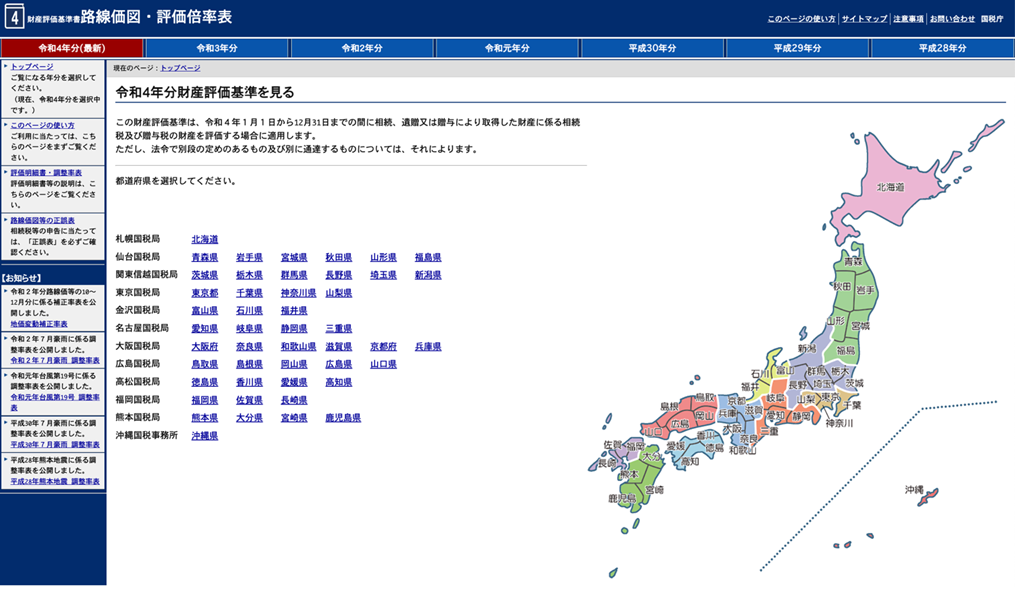The image size is (1015, 590).
Task: Click the 国税庁 link in header
Action: (992, 19)
